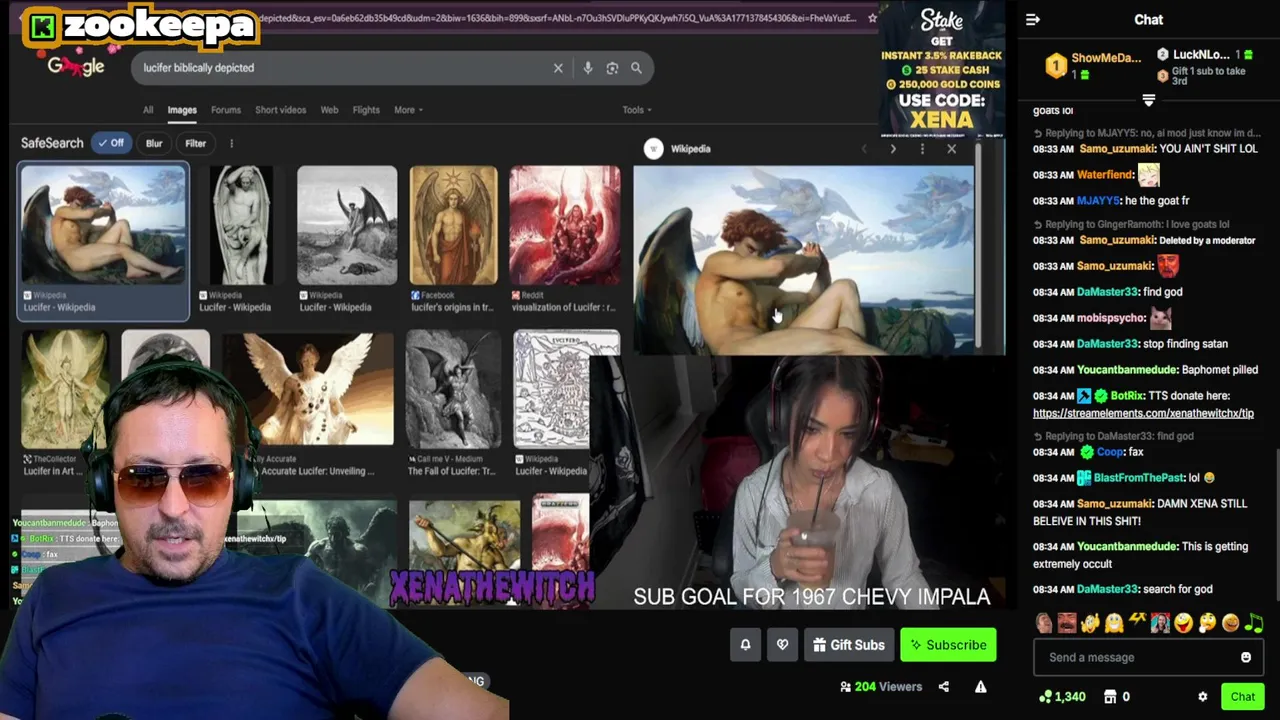Click notification bell under the stream
1280x720 pixels.
click(x=745, y=645)
